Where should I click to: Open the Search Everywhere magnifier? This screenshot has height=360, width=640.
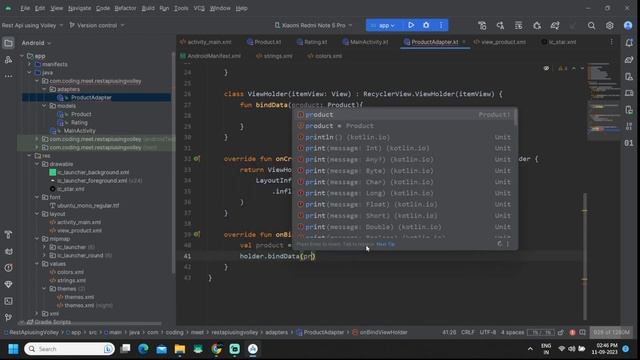[x=591, y=26]
